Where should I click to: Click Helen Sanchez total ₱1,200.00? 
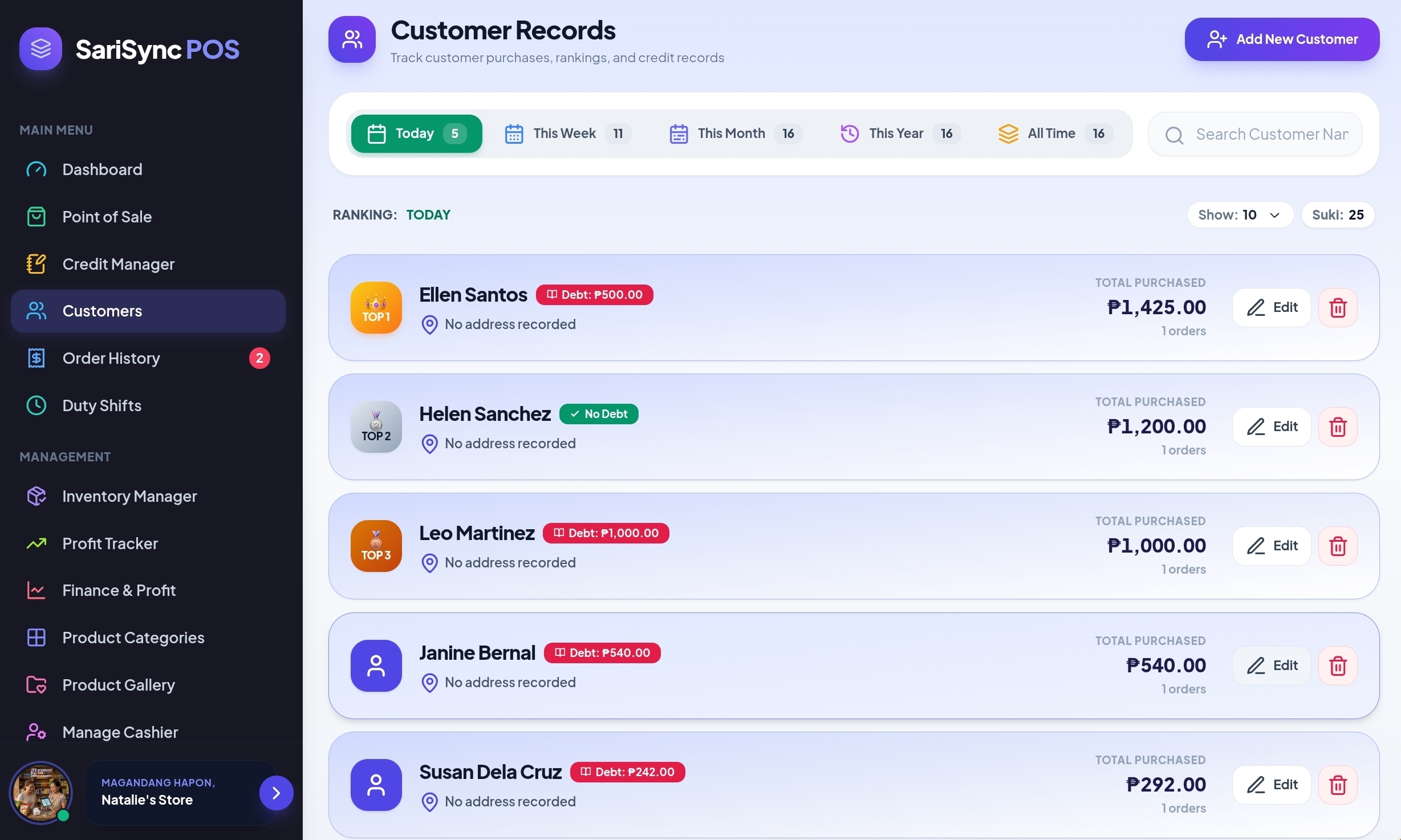click(x=1156, y=427)
